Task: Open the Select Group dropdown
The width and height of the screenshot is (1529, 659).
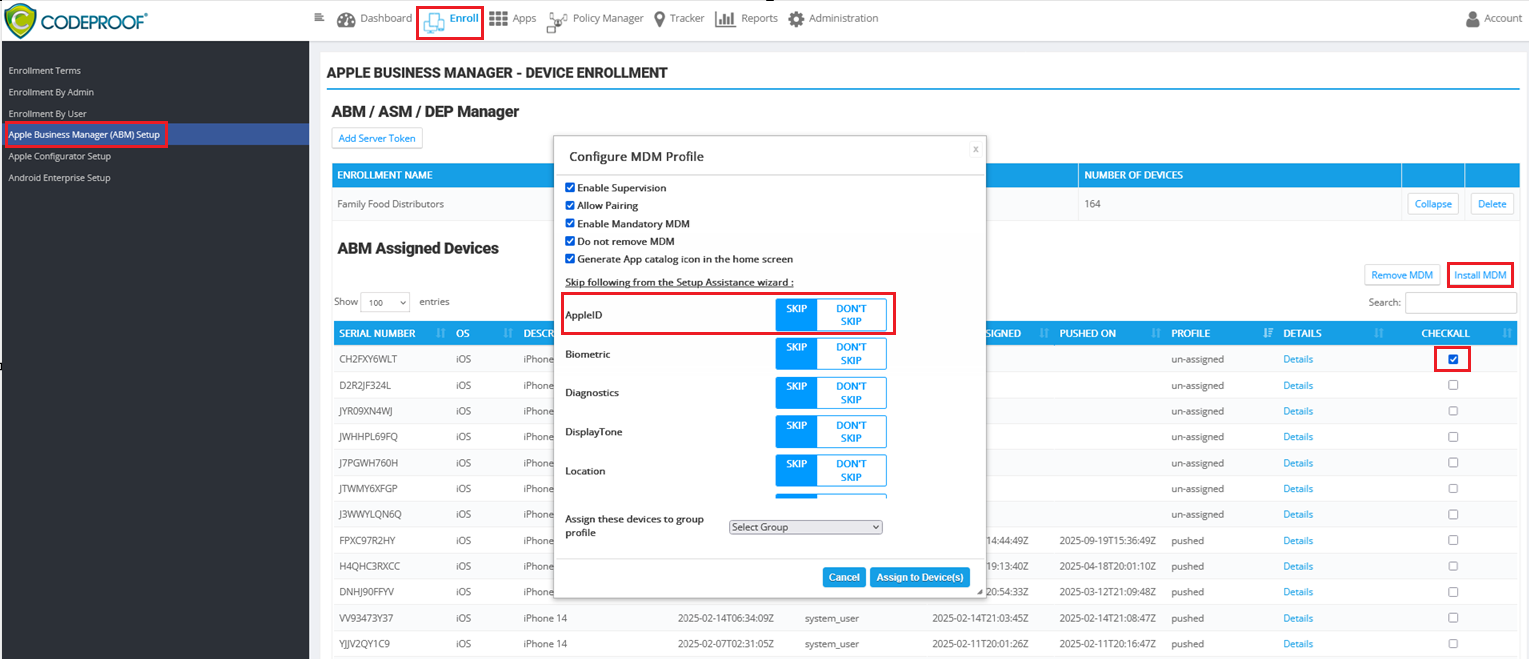Action: [x=806, y=527]
